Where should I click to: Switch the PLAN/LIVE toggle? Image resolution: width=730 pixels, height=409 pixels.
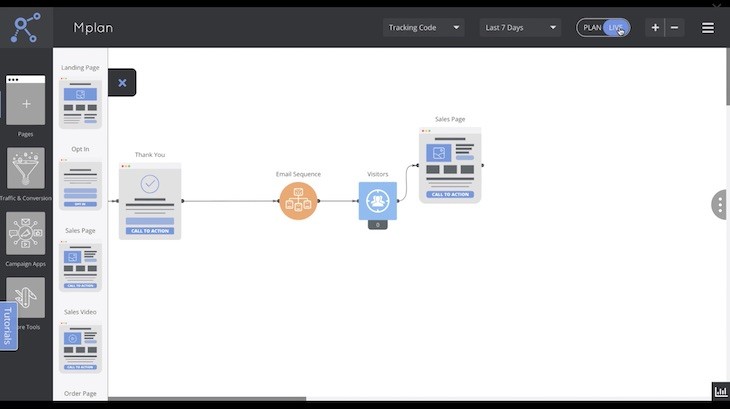tap(603, 28)
